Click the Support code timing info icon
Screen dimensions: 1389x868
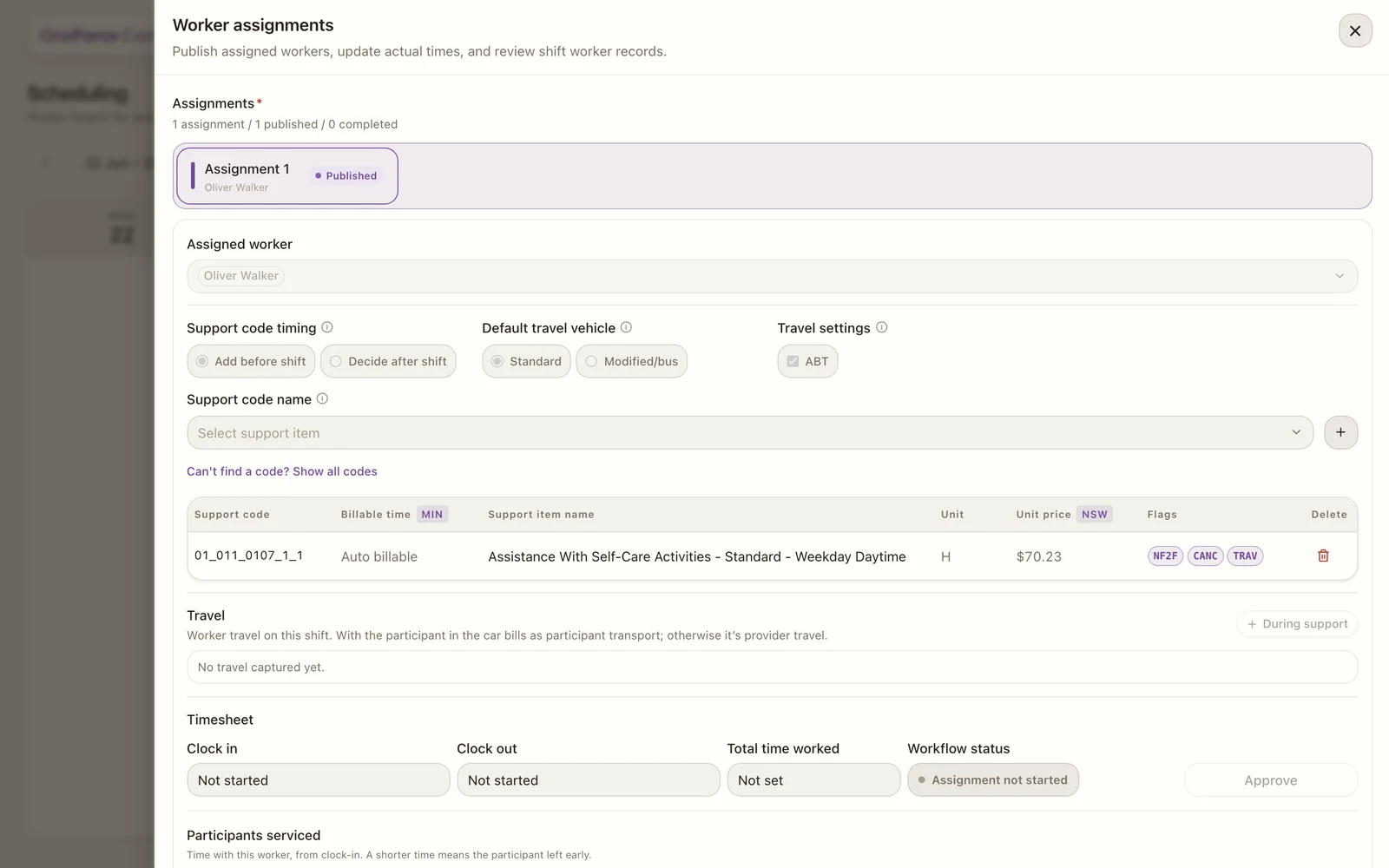(327, 327)
